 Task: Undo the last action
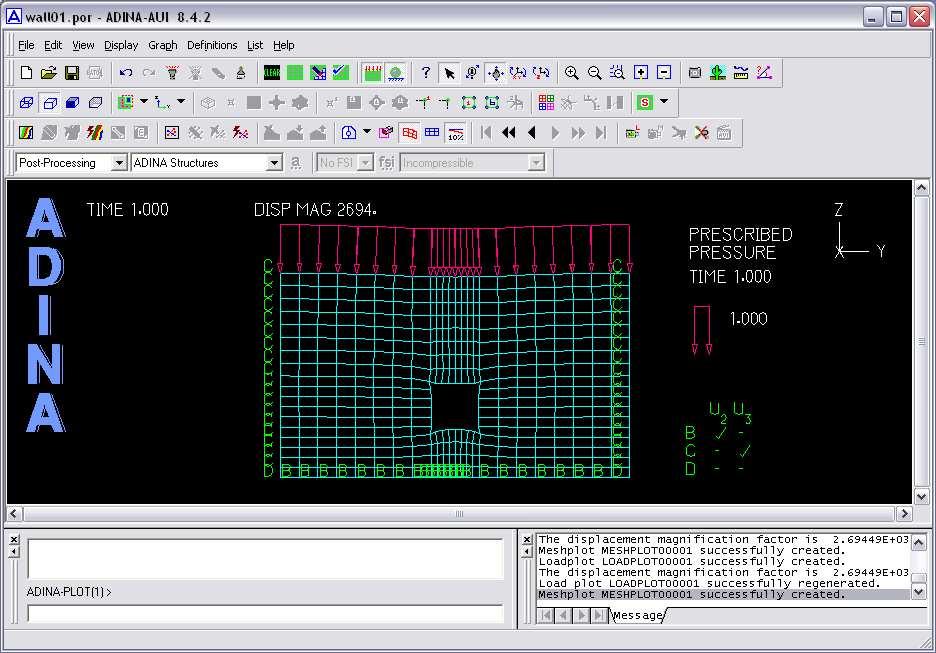(x=125, y=73)
